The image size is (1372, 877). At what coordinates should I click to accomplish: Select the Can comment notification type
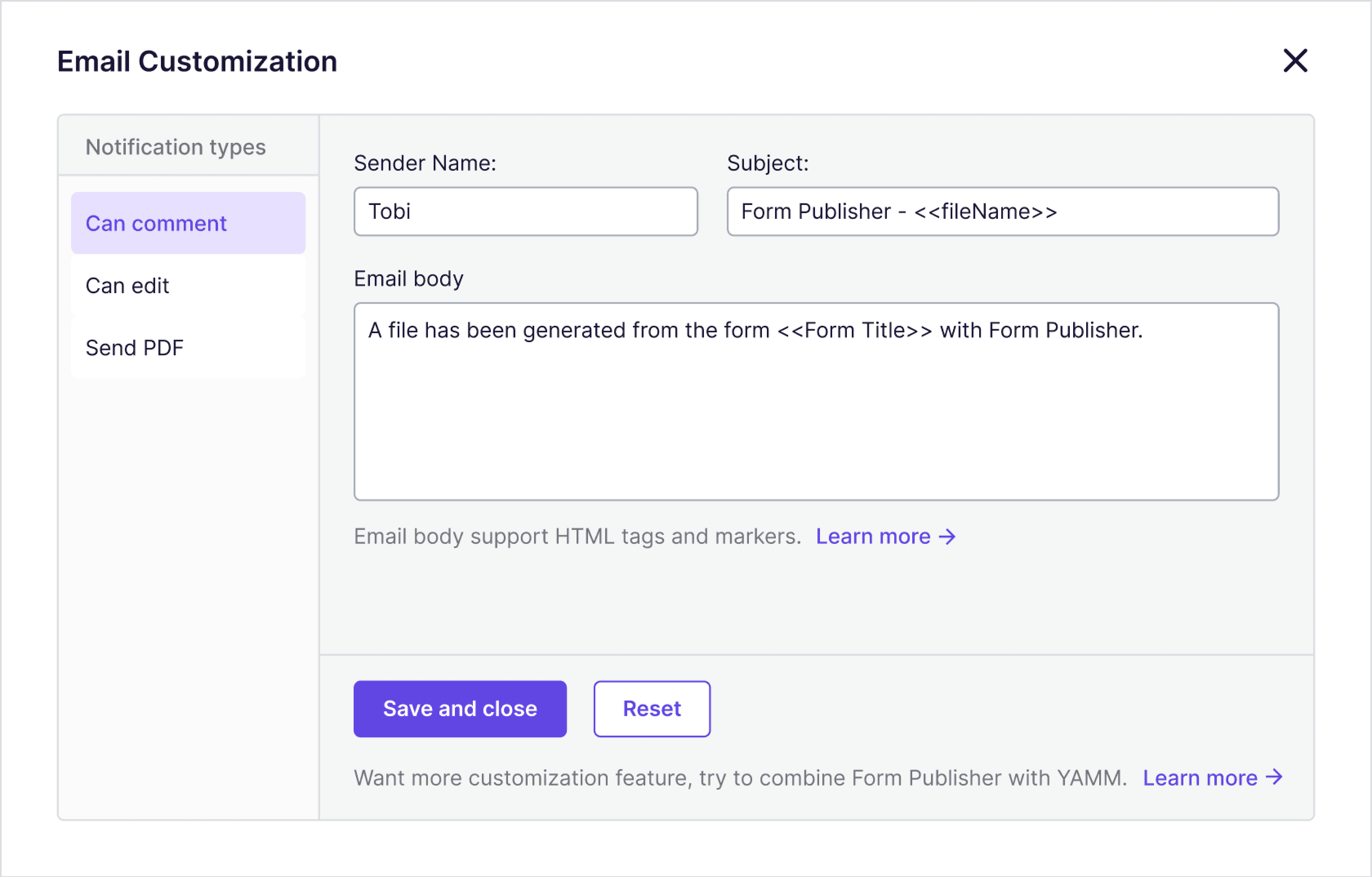[188, 223]
